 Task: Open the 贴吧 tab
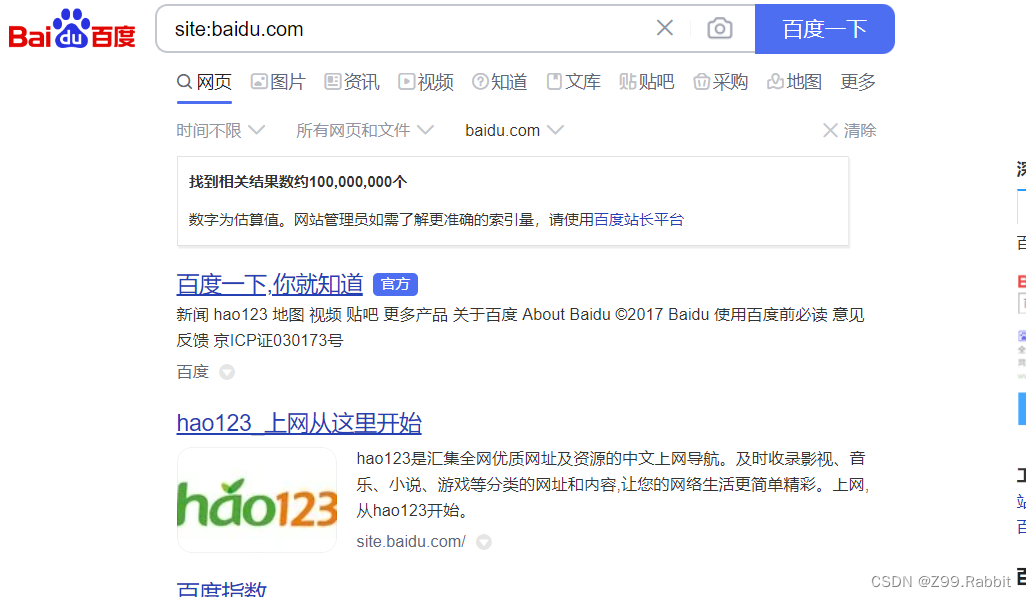click(x=647, y=82)
